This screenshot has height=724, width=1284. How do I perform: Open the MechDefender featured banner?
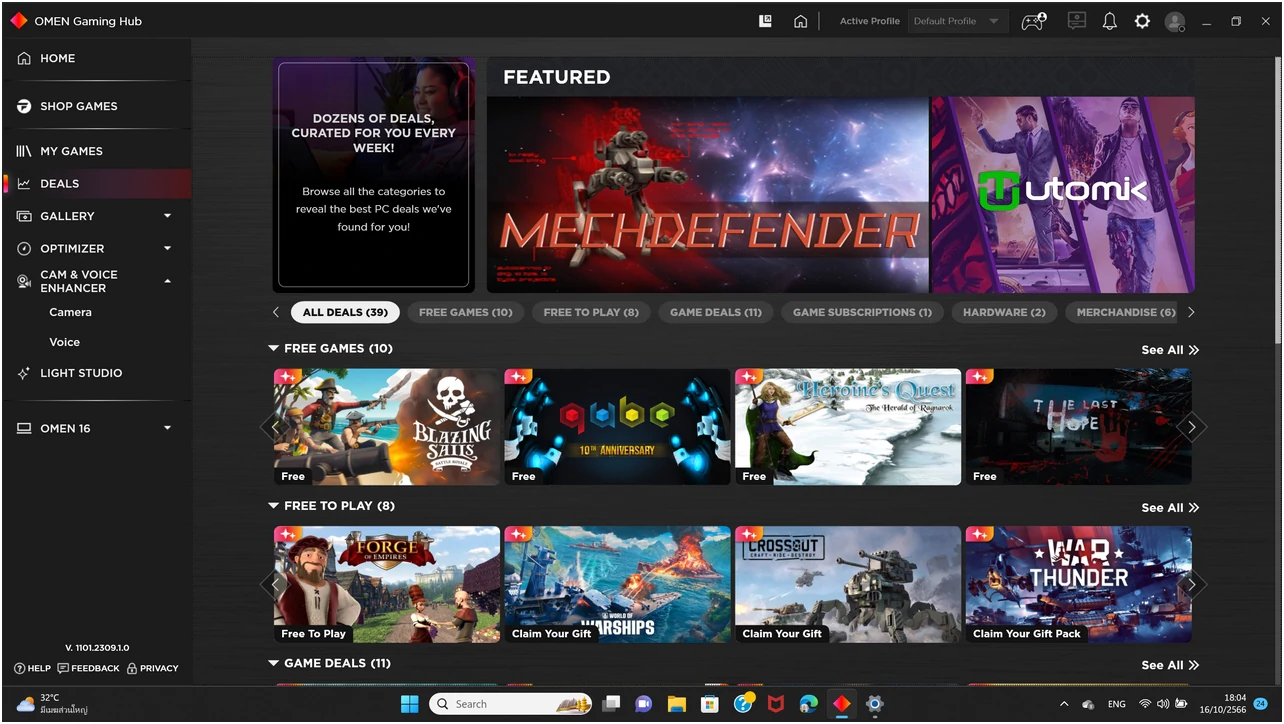(x=708, y=194)
